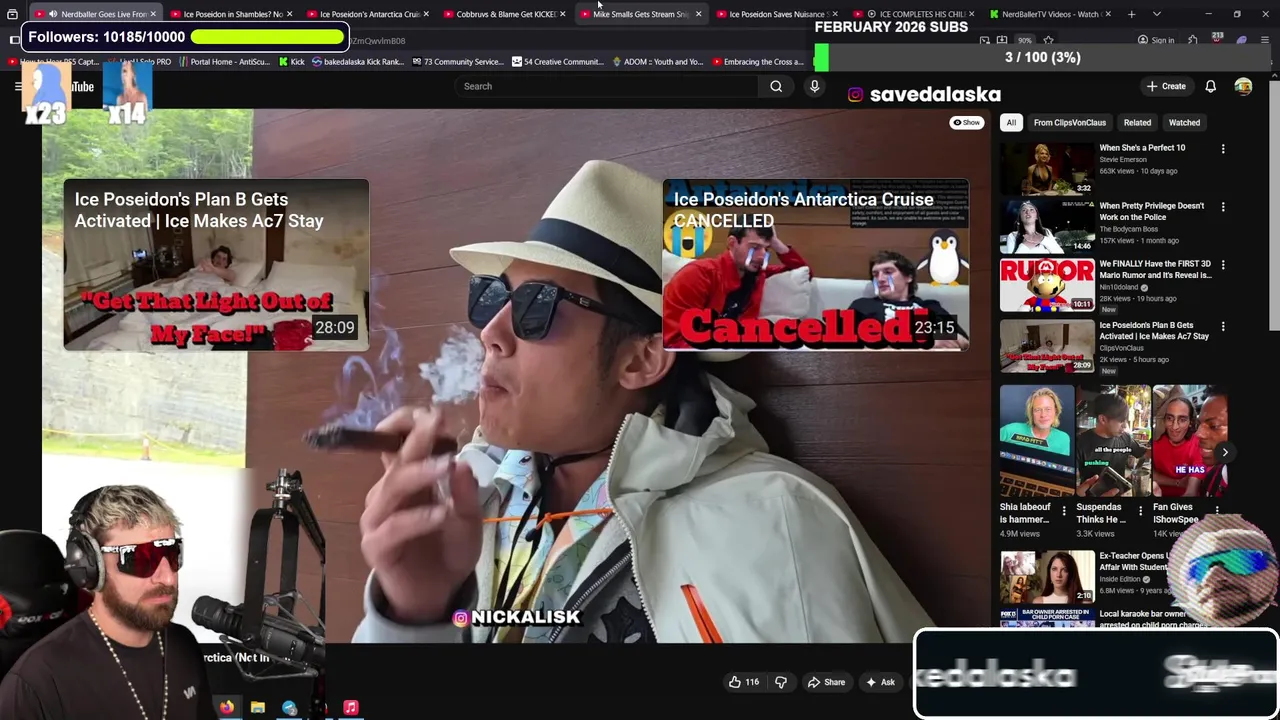Select the 'From ClipsVonClaus' filter chip
1280x720 pixels.
1069,122
